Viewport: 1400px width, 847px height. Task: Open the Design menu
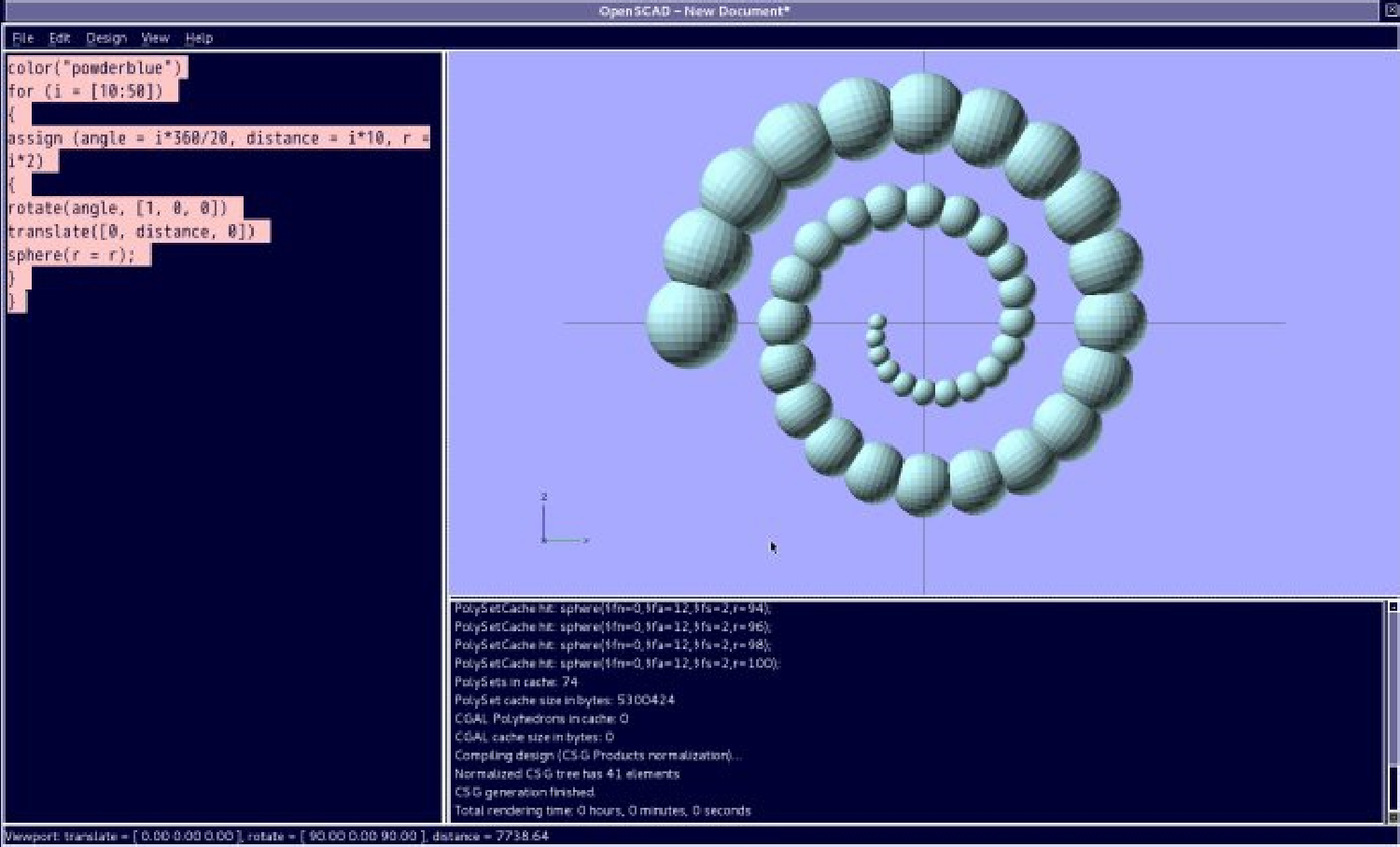click(105, 38)
